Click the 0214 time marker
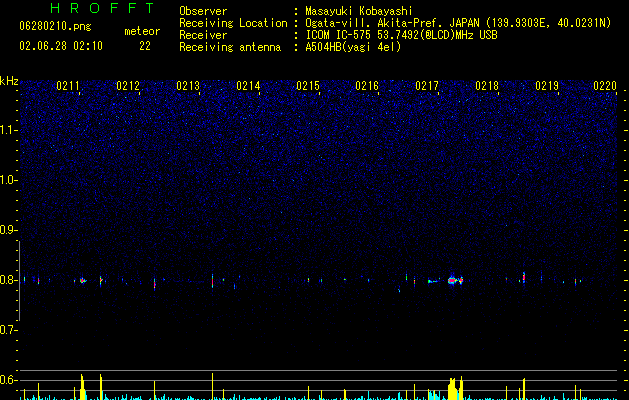 [248, 86]
